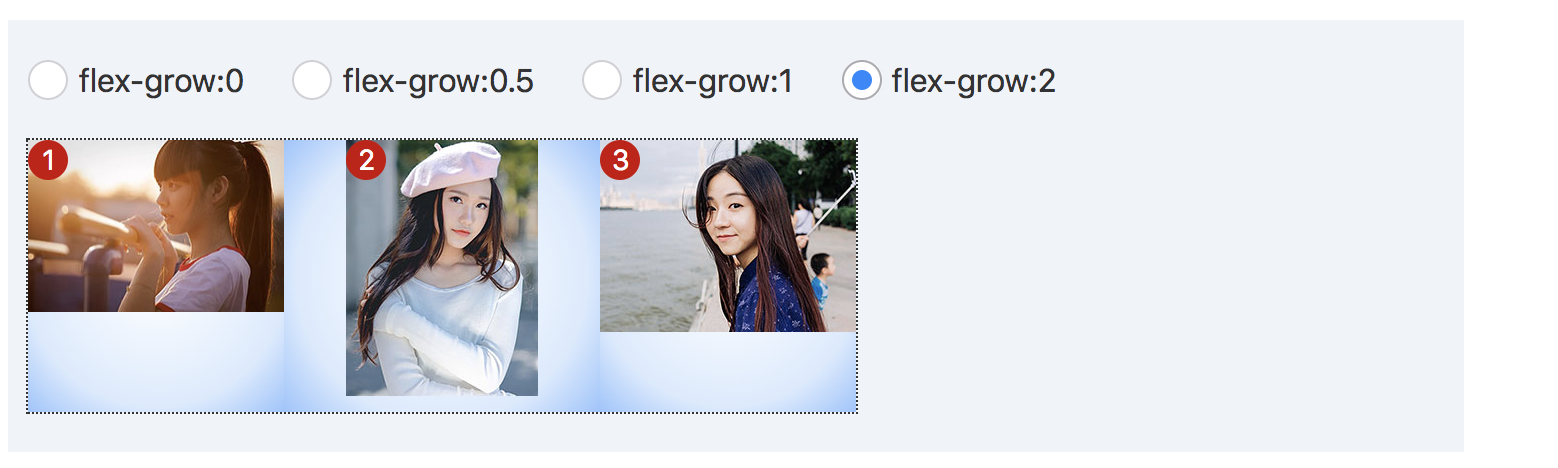
Task: Select the flex-grow:0 radio button
Action: [x=48, y=80]
